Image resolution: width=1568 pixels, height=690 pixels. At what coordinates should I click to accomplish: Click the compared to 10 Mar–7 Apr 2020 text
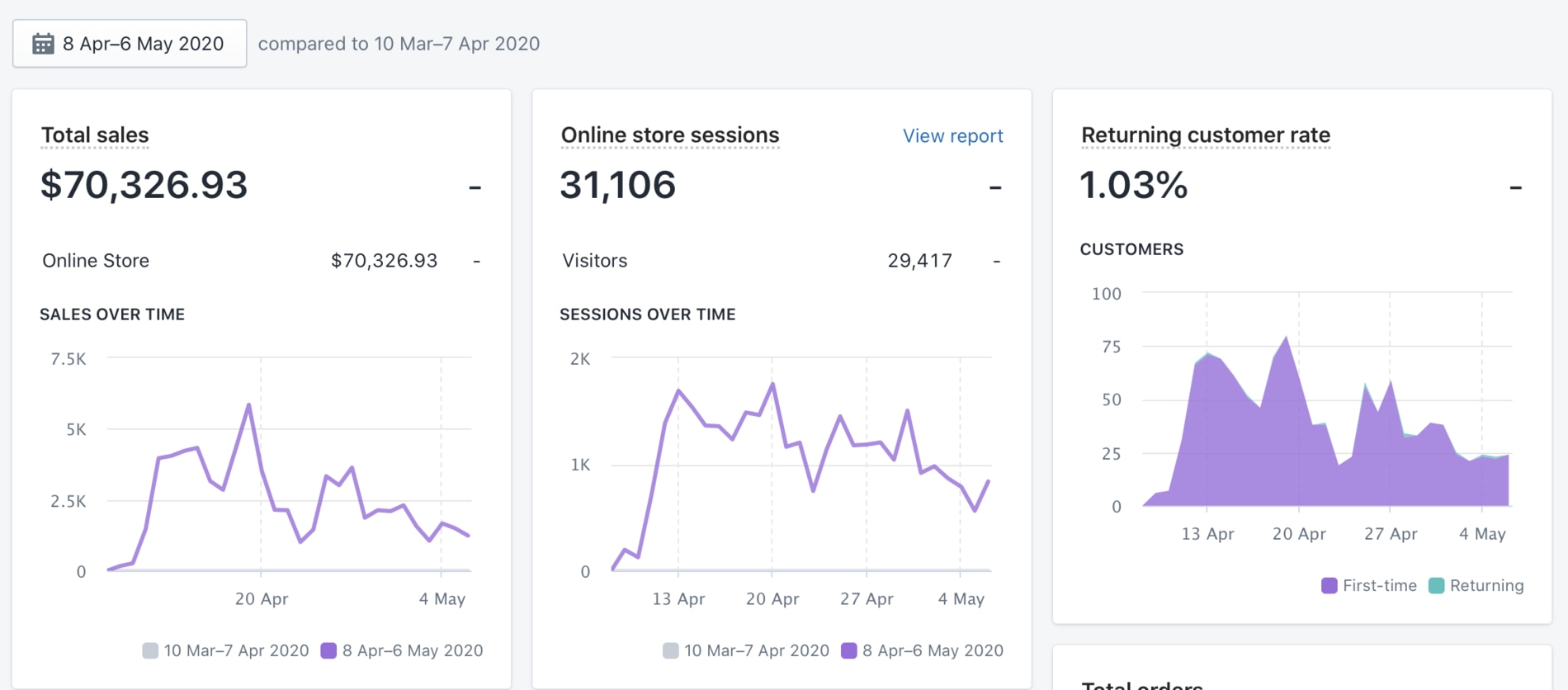click(399, 44)
